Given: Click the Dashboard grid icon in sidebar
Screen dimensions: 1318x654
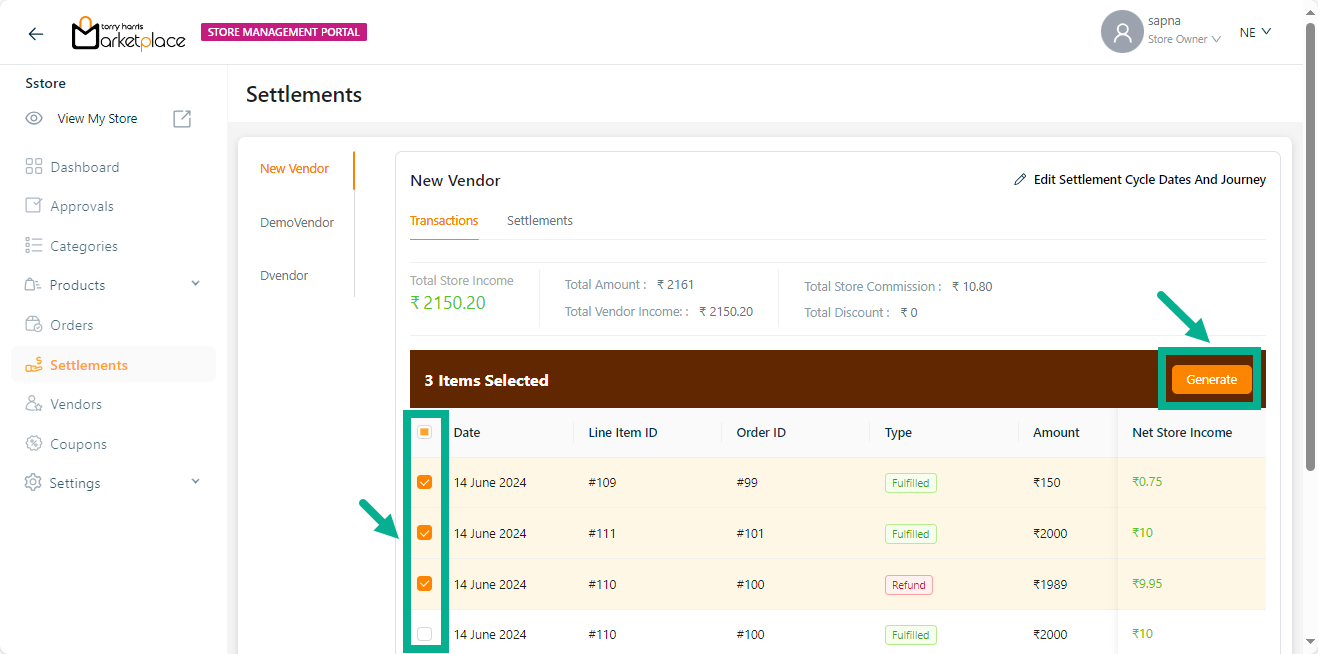Looking at the screenshot, I should (x=34, y=167).
